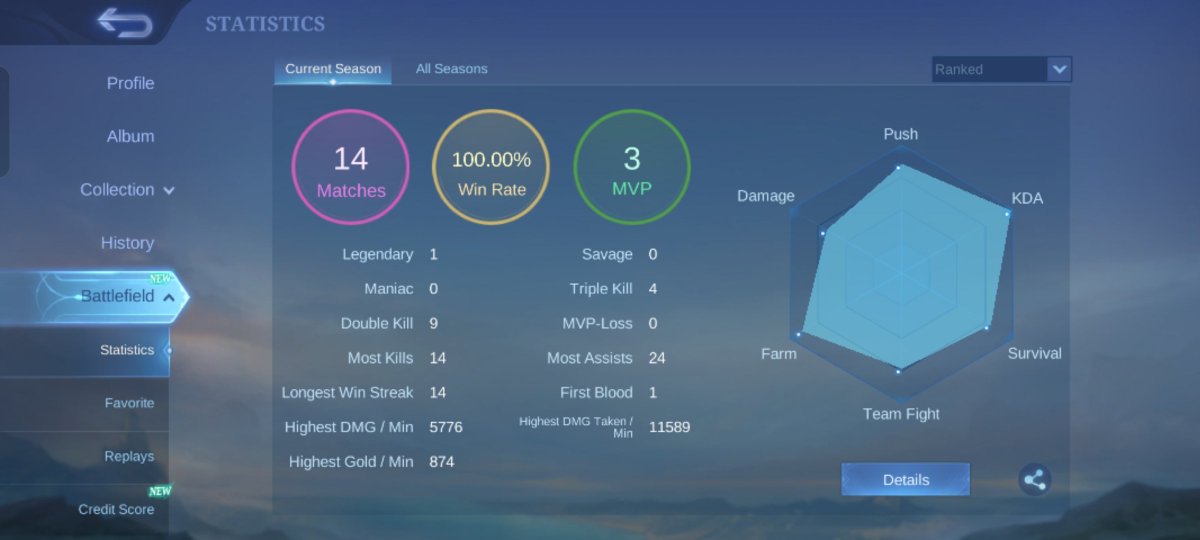1200x540 pixels.
Task: Click the Highest DMG / Min value 5776
Action: (446, 427)
